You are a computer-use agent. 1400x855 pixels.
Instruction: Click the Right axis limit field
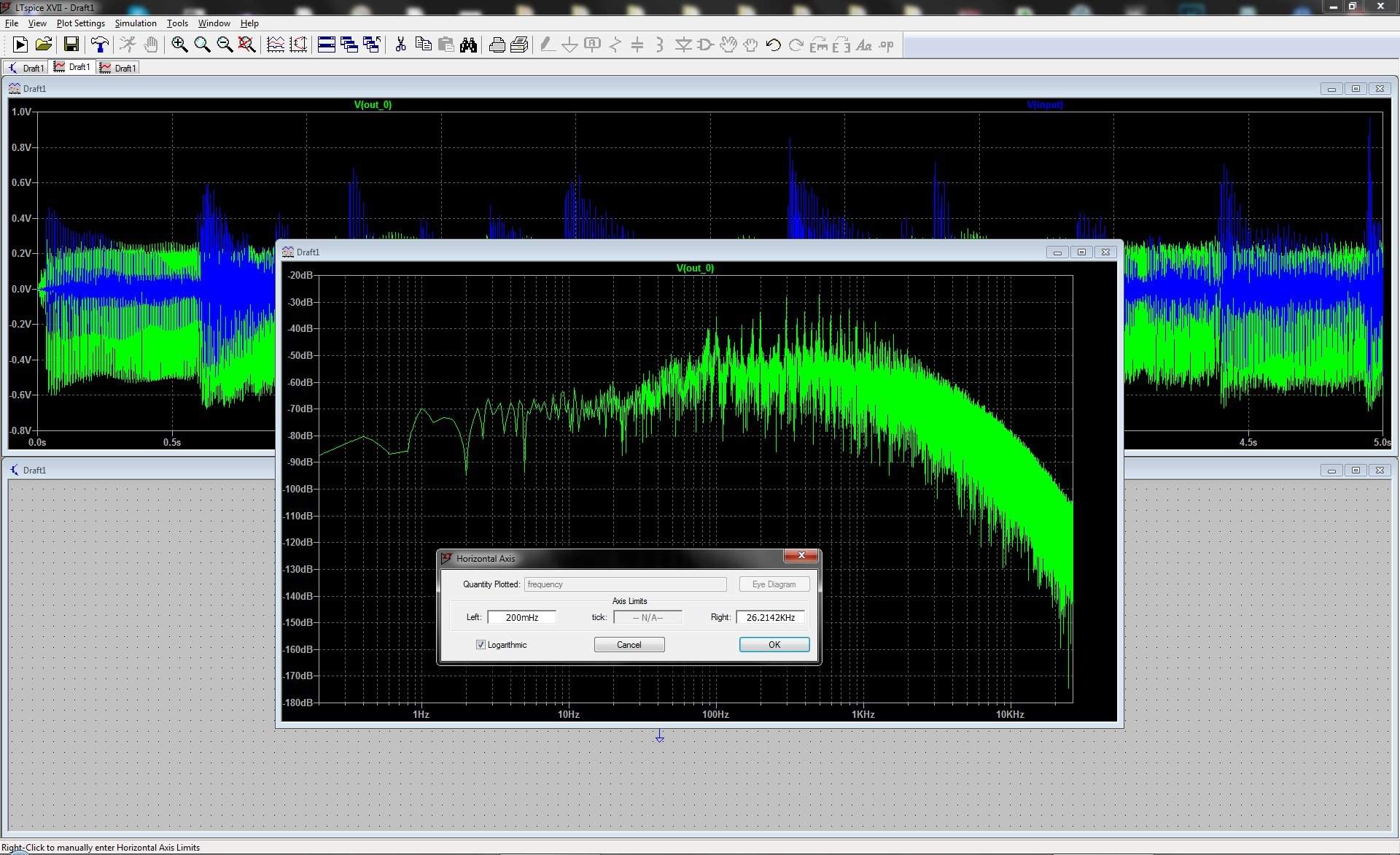coord(770,617)
